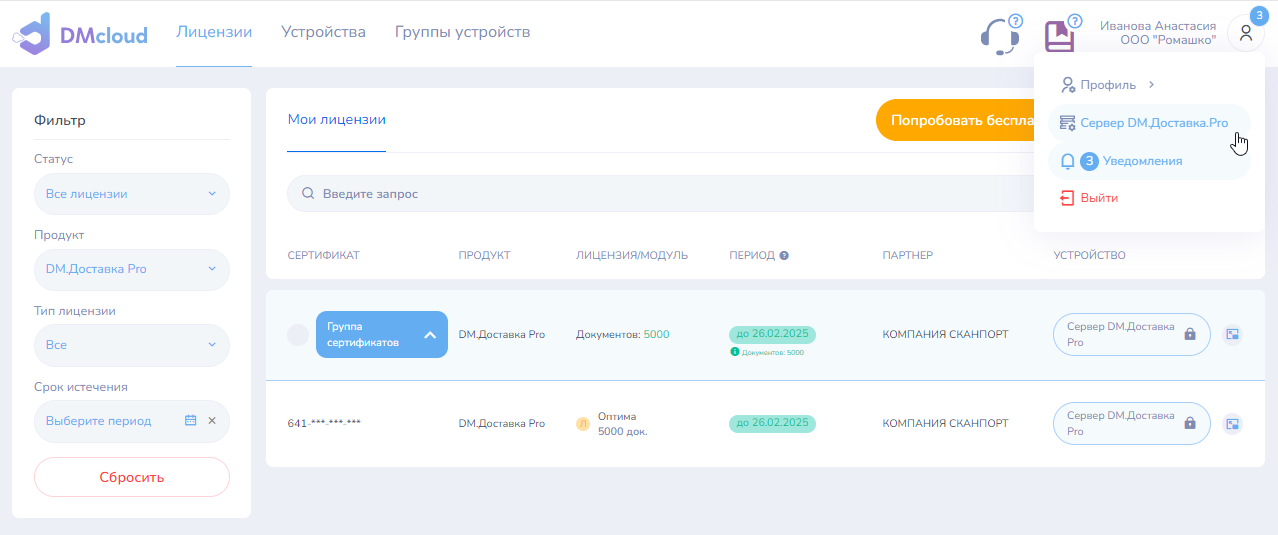Click the Попробовать бесплатно button
This screenshot has width=1278, height=535.
(955, 120)
